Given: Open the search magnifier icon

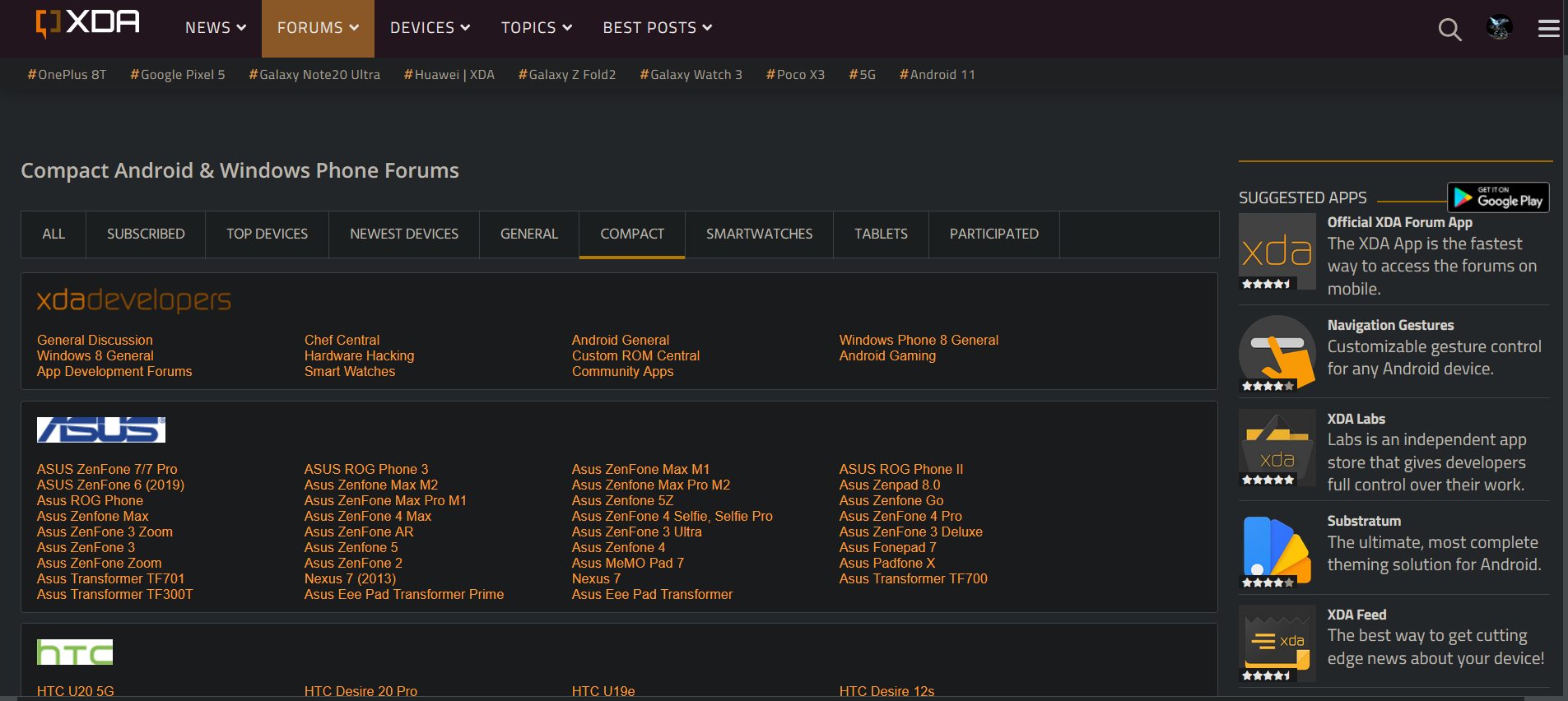Looking at the screenshot, I should 1449,30.
